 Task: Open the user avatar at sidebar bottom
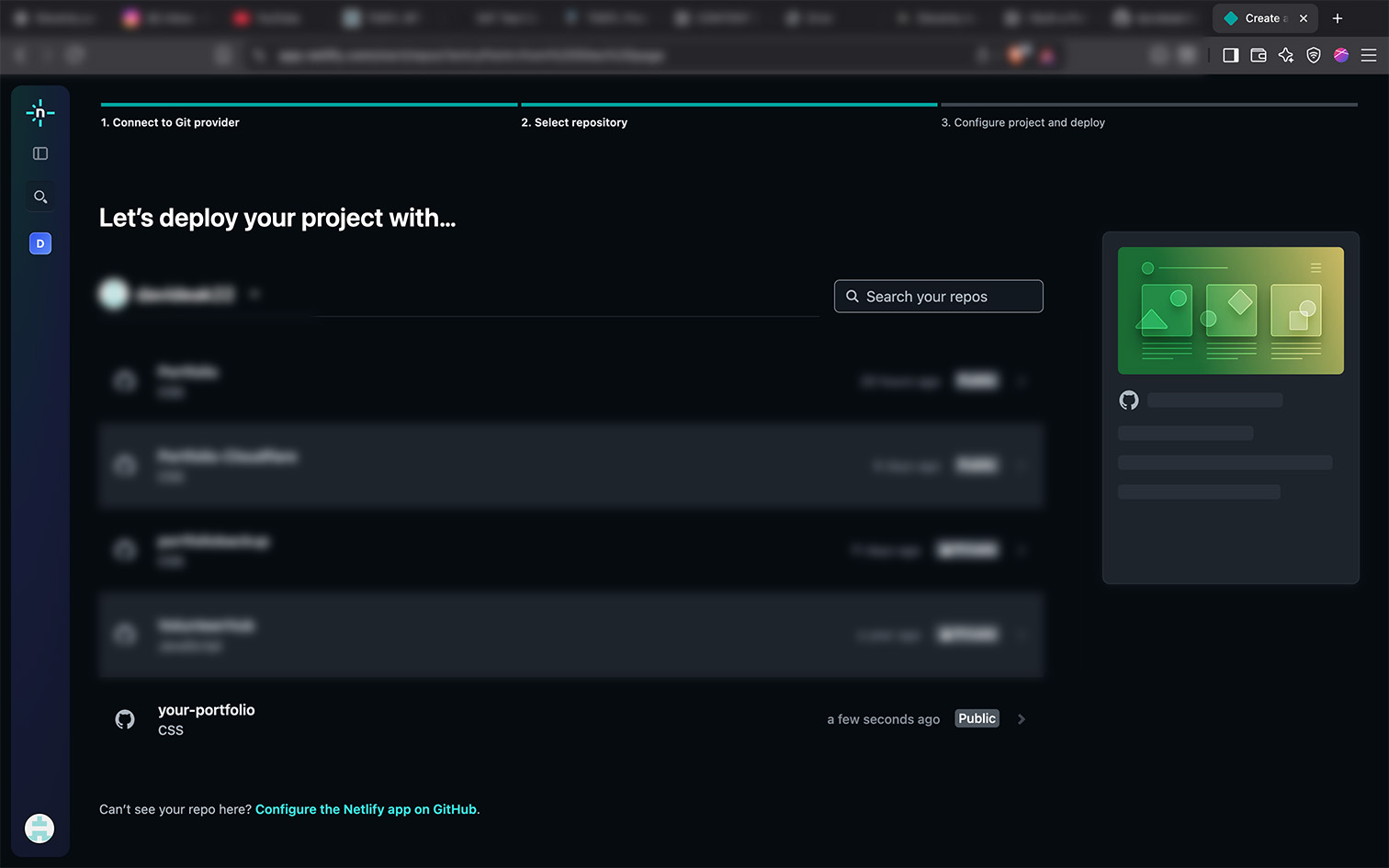[x=40, y=829]
